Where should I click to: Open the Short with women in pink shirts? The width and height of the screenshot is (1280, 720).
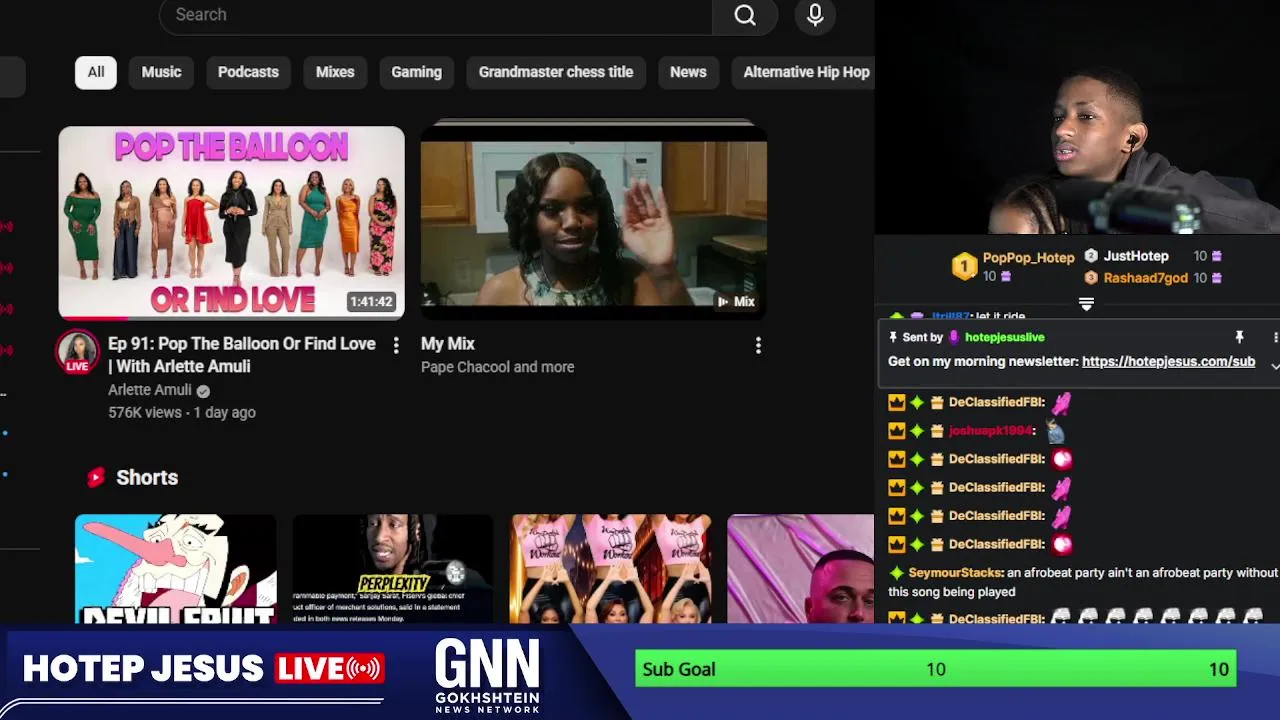coord(611,568)
